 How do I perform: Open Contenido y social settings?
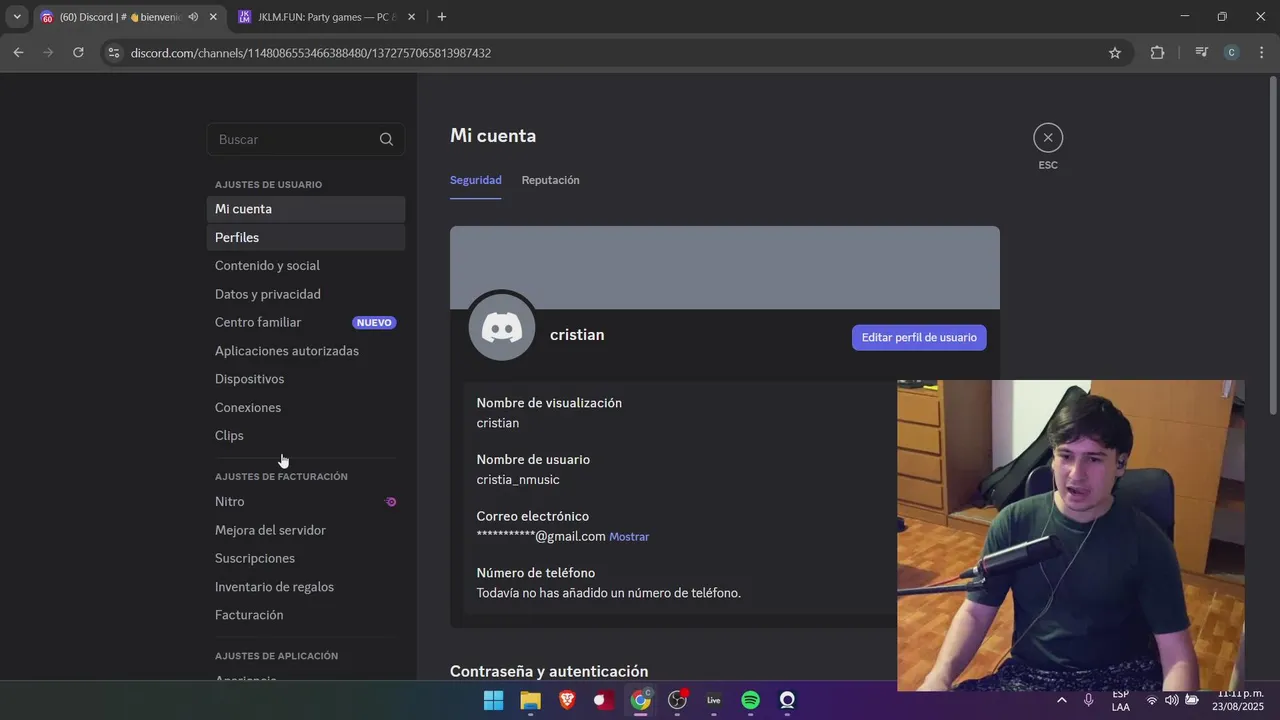pos(306,266)
